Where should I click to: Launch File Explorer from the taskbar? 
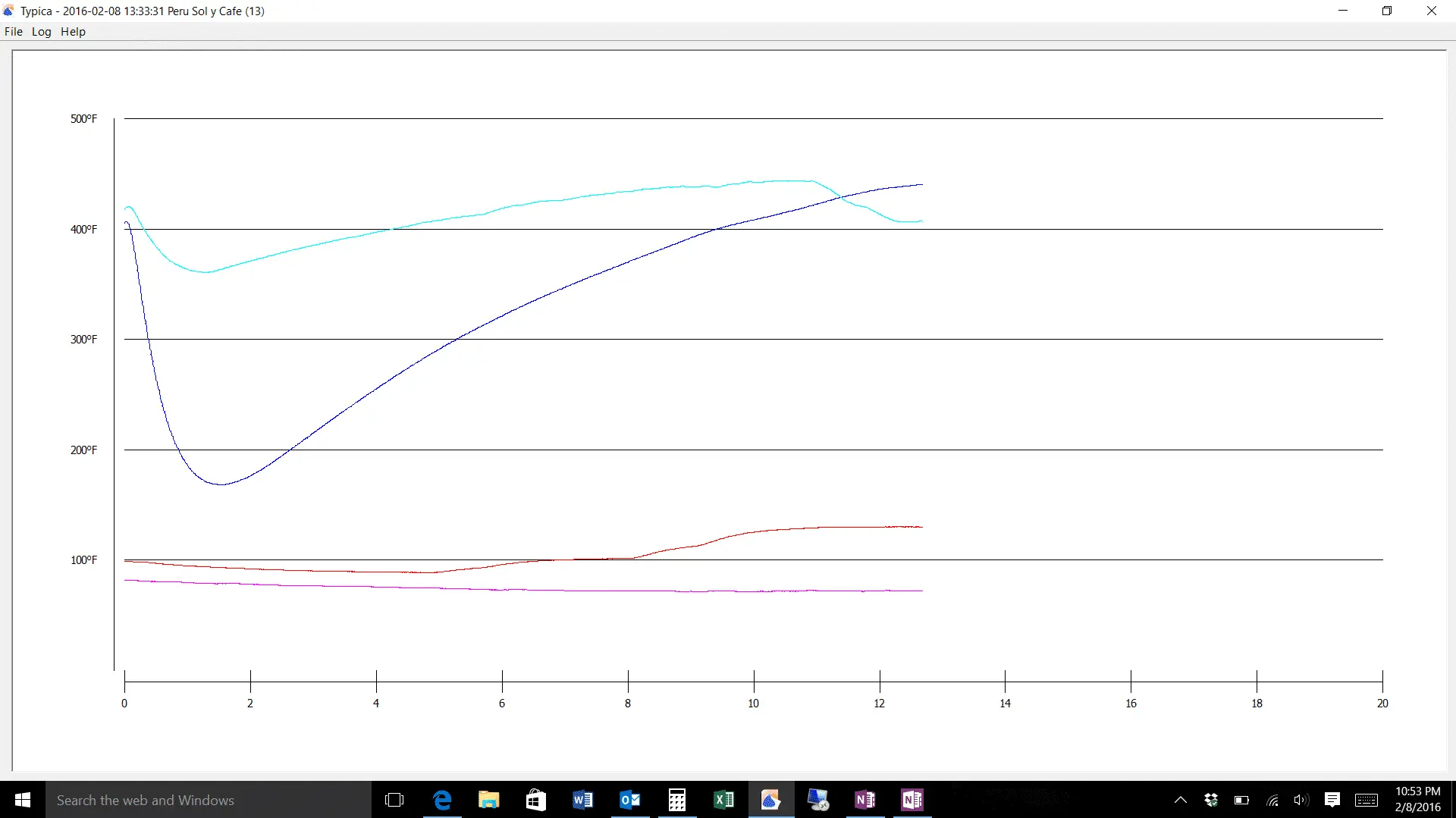(489, 800)
